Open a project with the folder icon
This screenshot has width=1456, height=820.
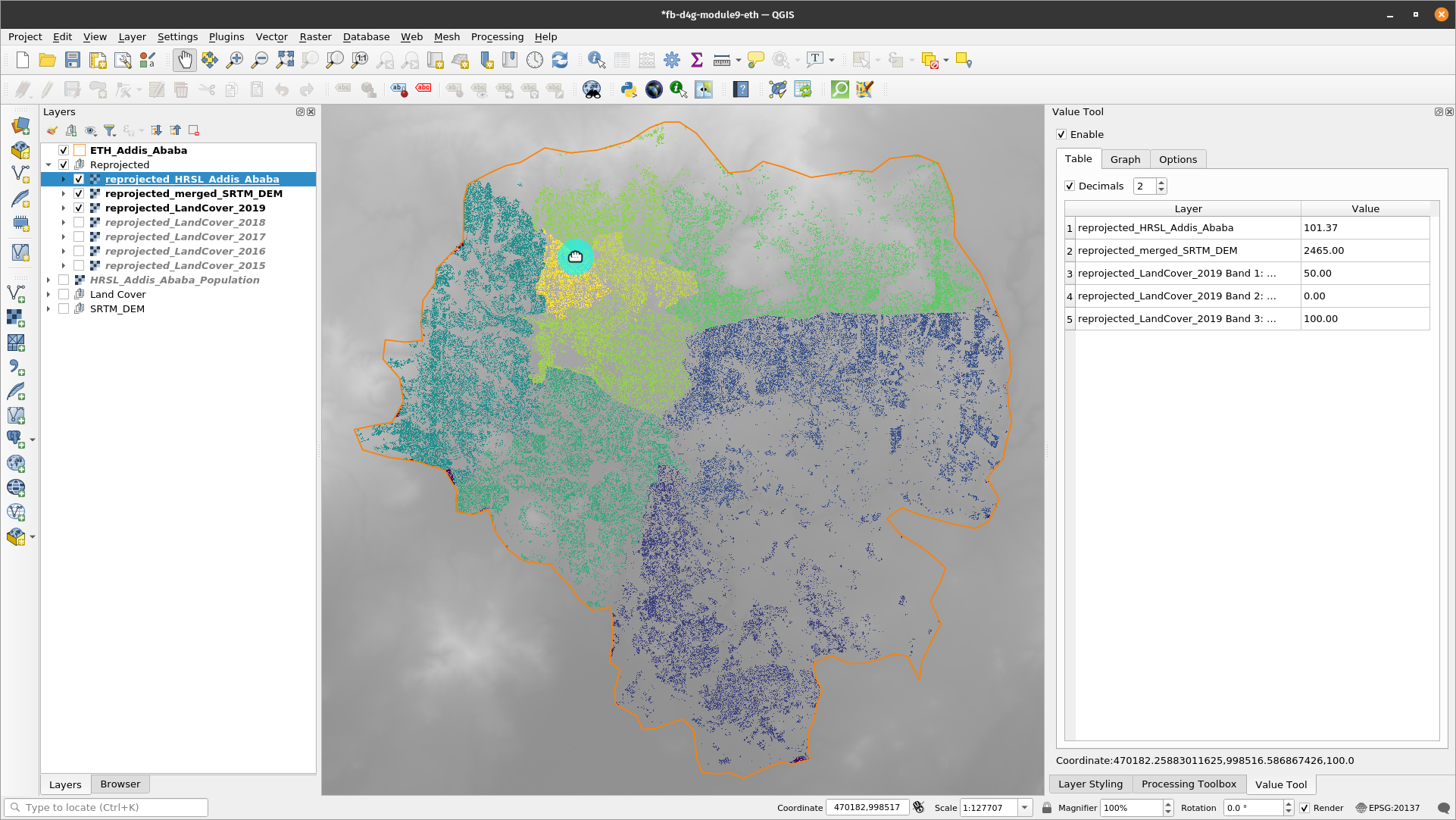pyautogui.click(x=48, y=61)
